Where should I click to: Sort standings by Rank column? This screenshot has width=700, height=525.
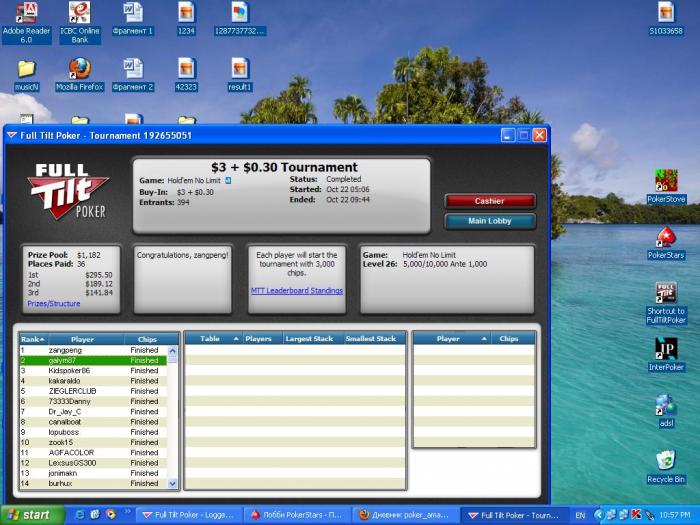tap(33, 339)
